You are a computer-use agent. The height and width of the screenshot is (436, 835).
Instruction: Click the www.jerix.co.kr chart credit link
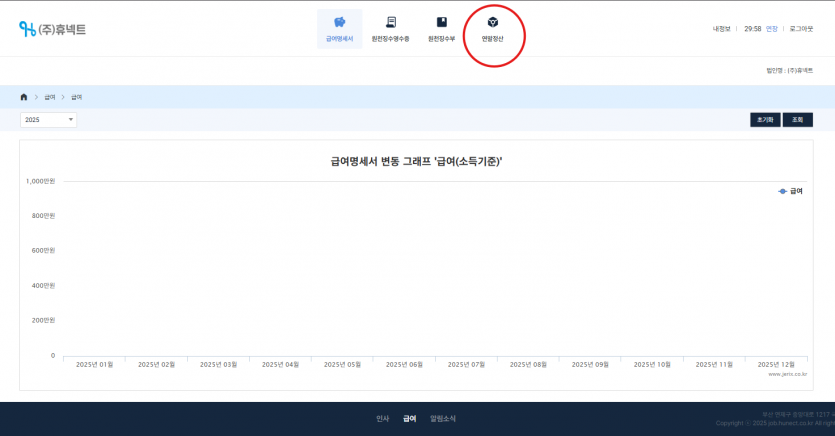(x=788, y=374)
